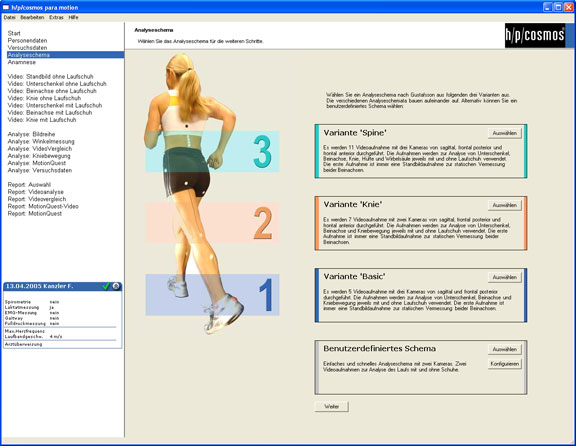
Task: Open Video: Standbild ohne Laufschuh
Action: tap(50, 76)
